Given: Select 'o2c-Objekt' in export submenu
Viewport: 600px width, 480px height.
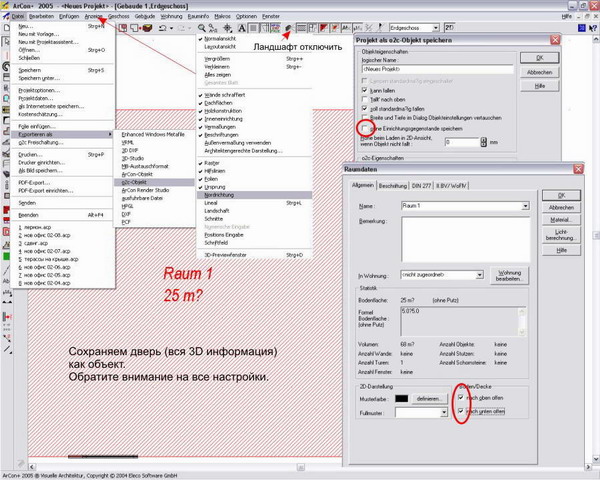Looking at the screenshot, I should pos(138,182).
